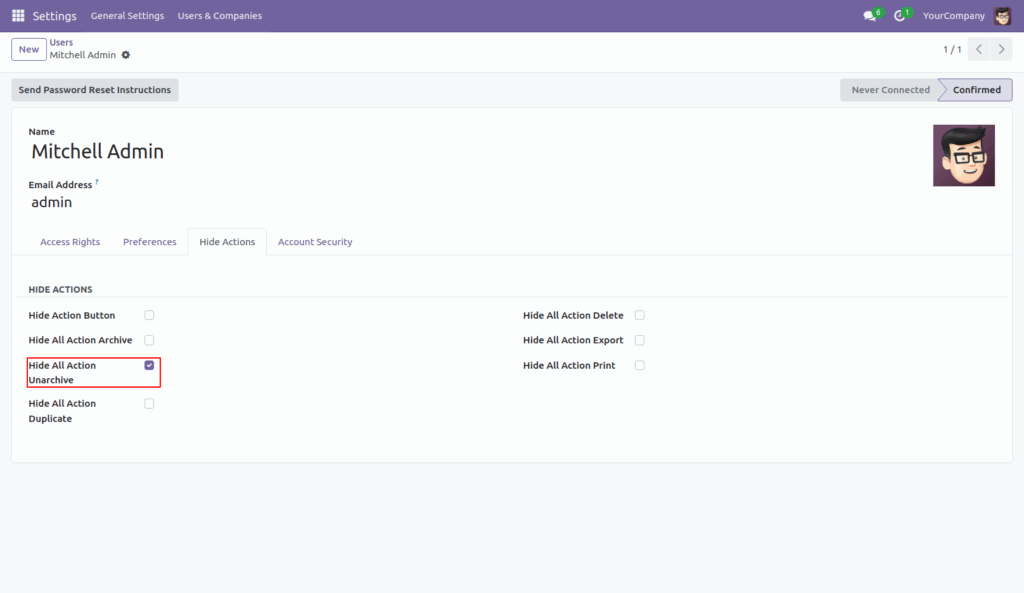Open the action gear menu beside Mitchell Admin

[x=128, y=57]
